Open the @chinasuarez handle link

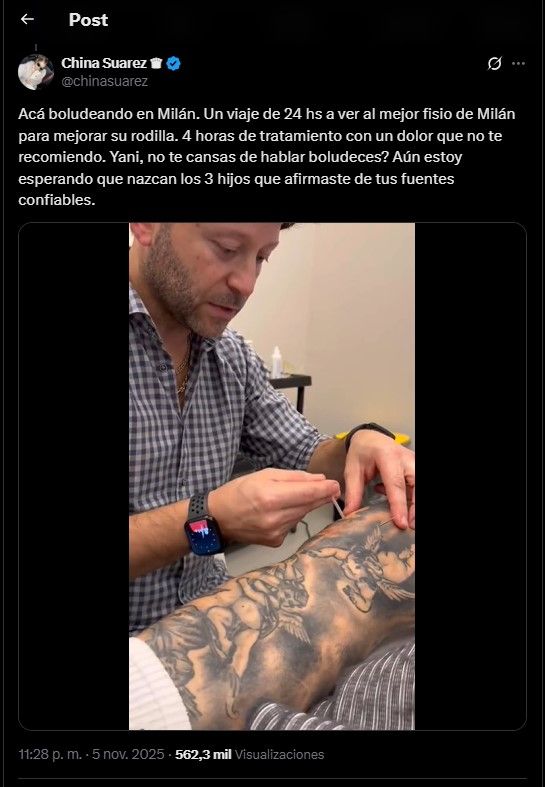pos(104,81)
